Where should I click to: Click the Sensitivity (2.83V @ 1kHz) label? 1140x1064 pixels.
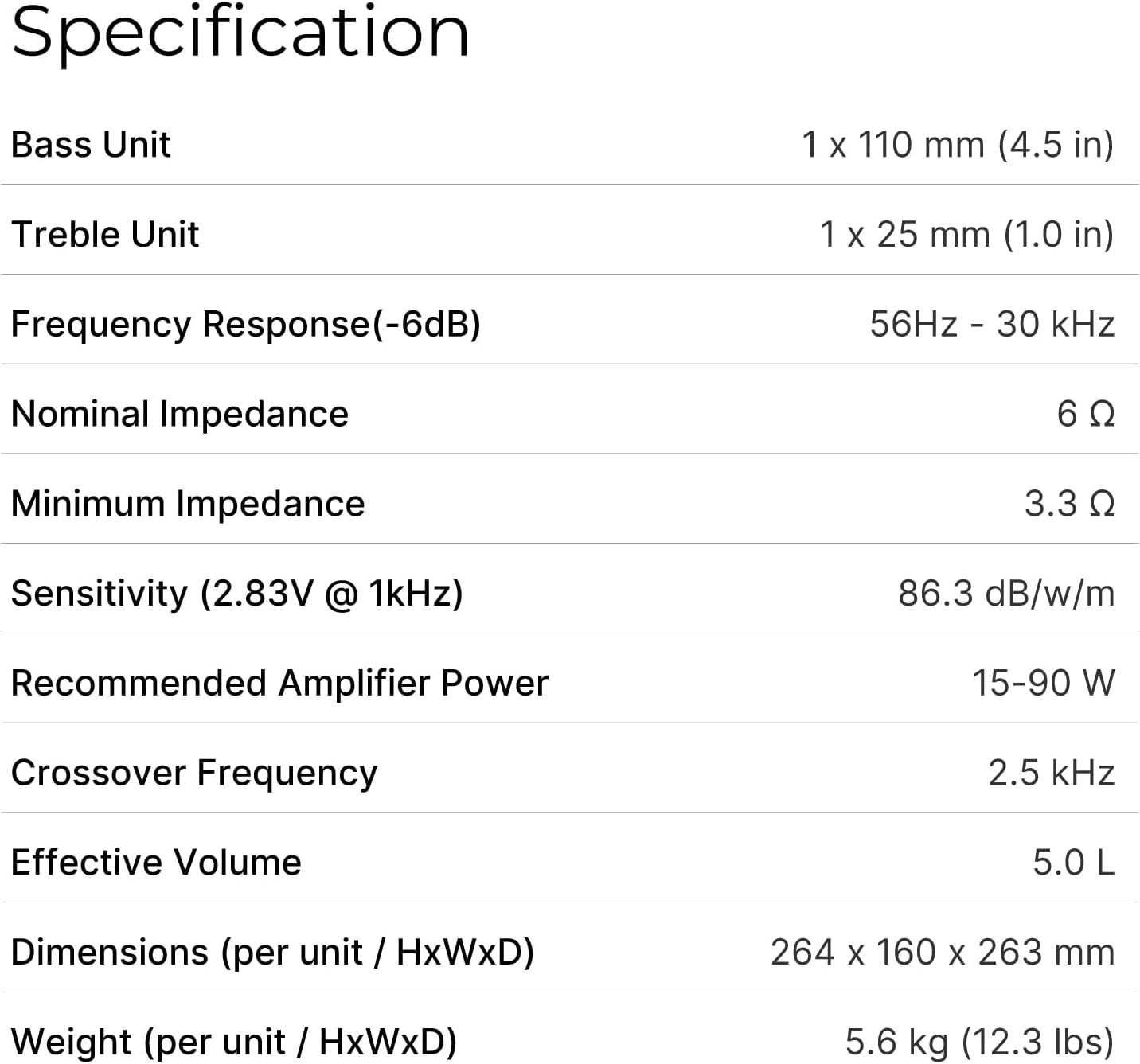tap(237, 594)
